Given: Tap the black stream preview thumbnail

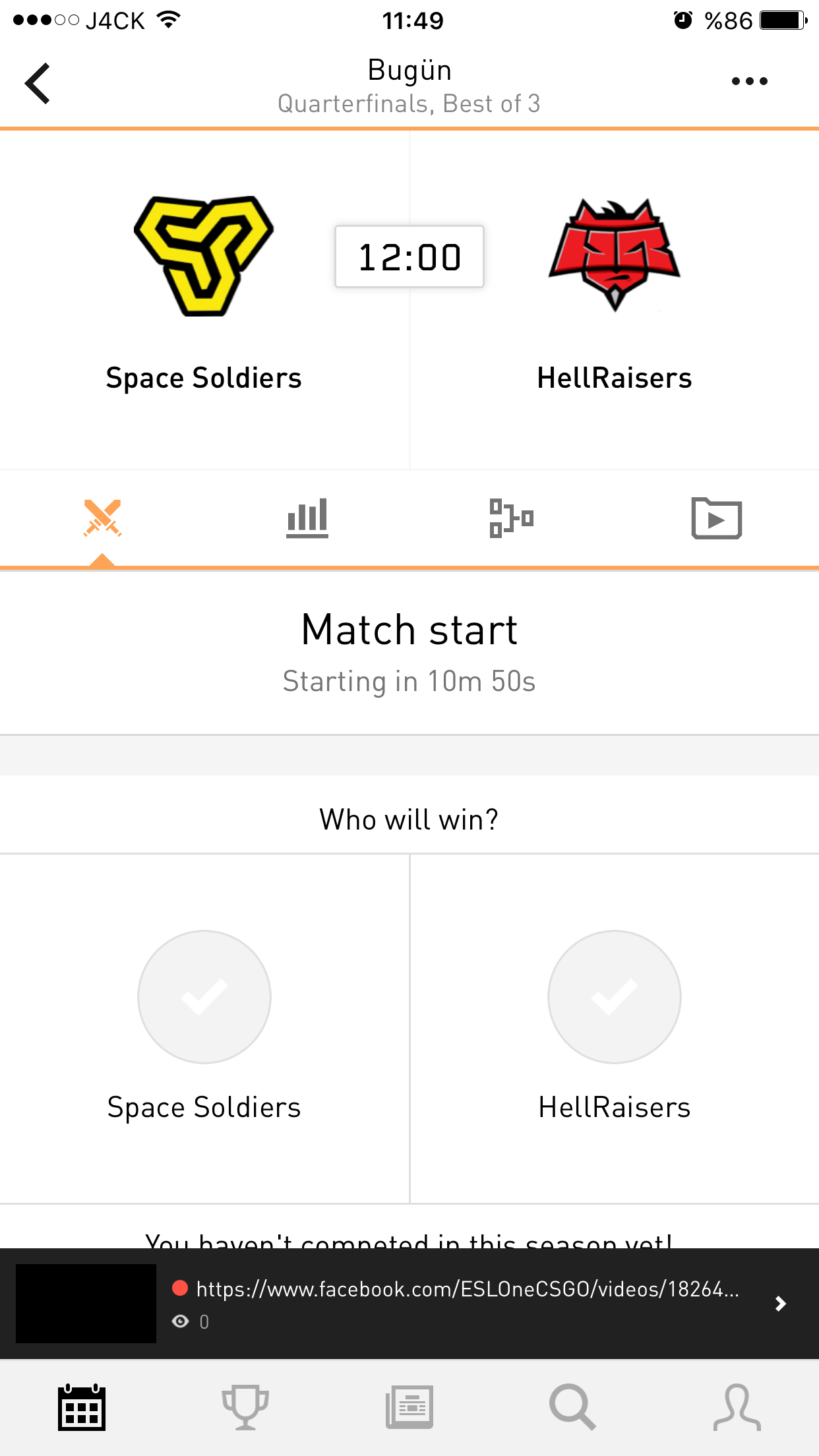Looking at the screenshot, I should [86, 1304].
